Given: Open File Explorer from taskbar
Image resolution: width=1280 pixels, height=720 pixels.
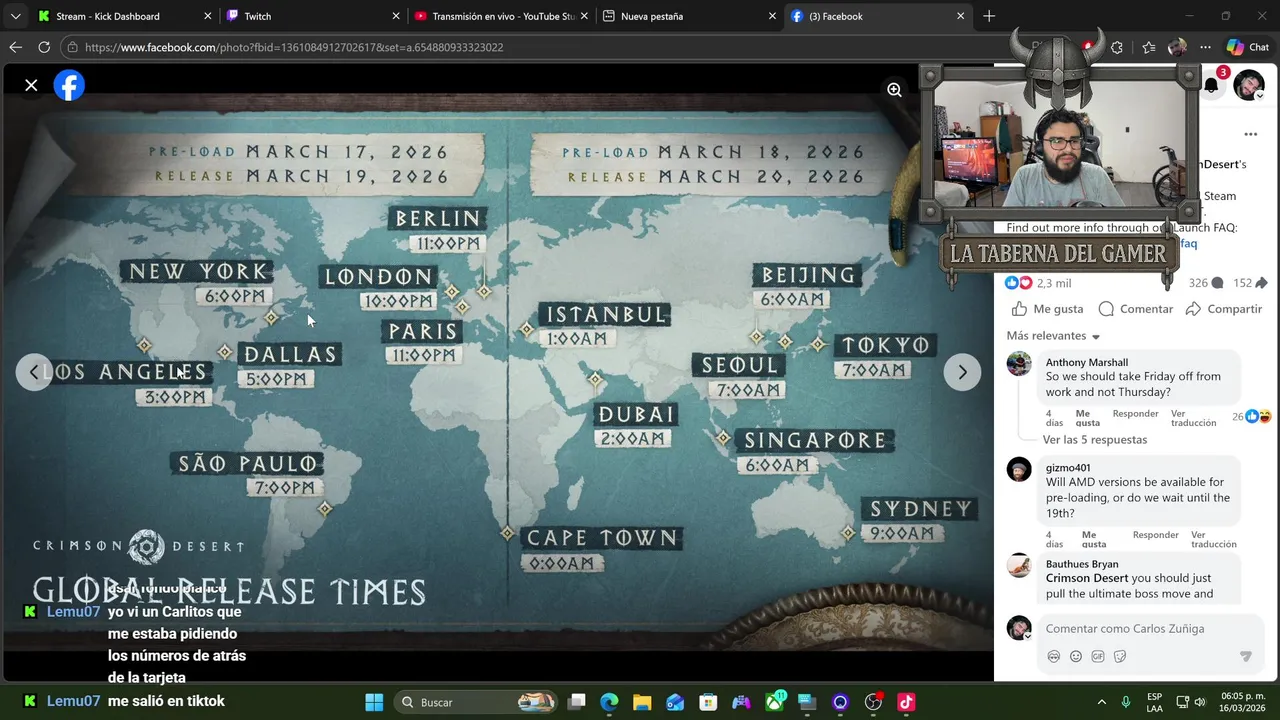Looking at the screenshot, I should (641, 702).
